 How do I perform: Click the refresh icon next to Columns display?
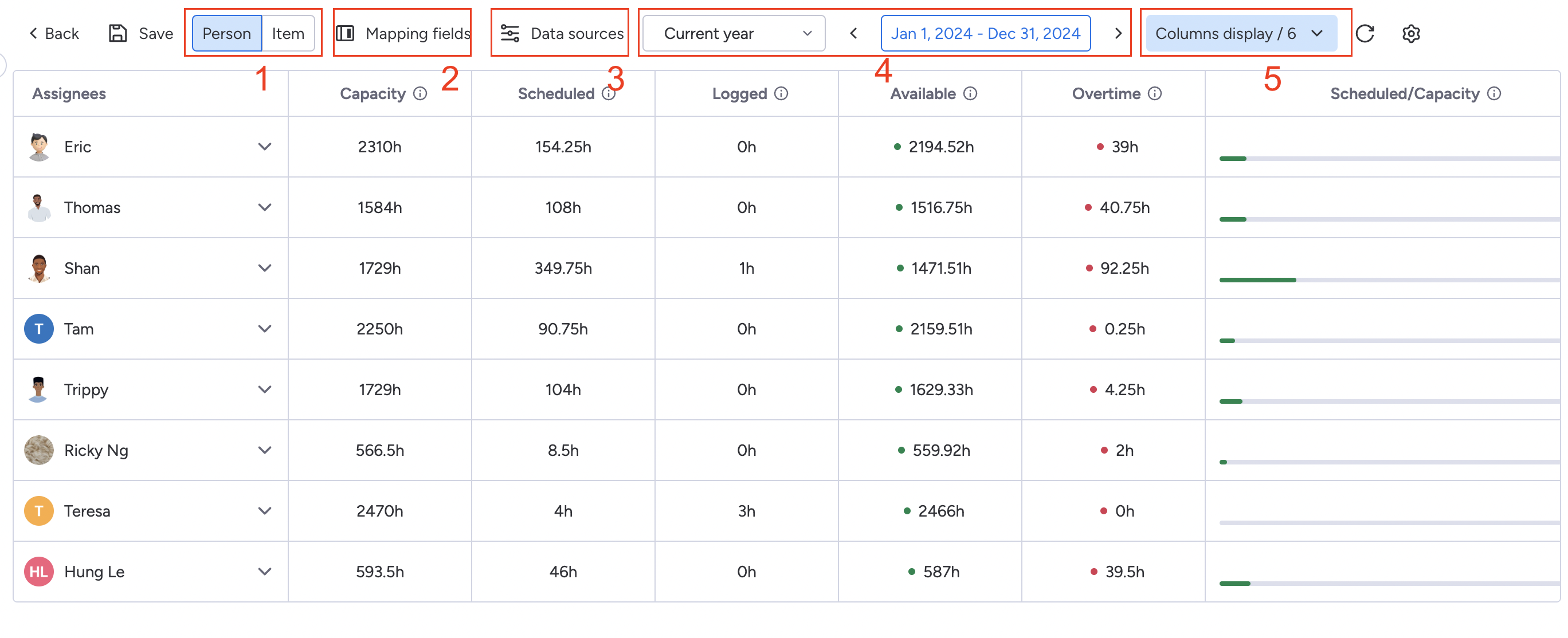click(1365, 33)
